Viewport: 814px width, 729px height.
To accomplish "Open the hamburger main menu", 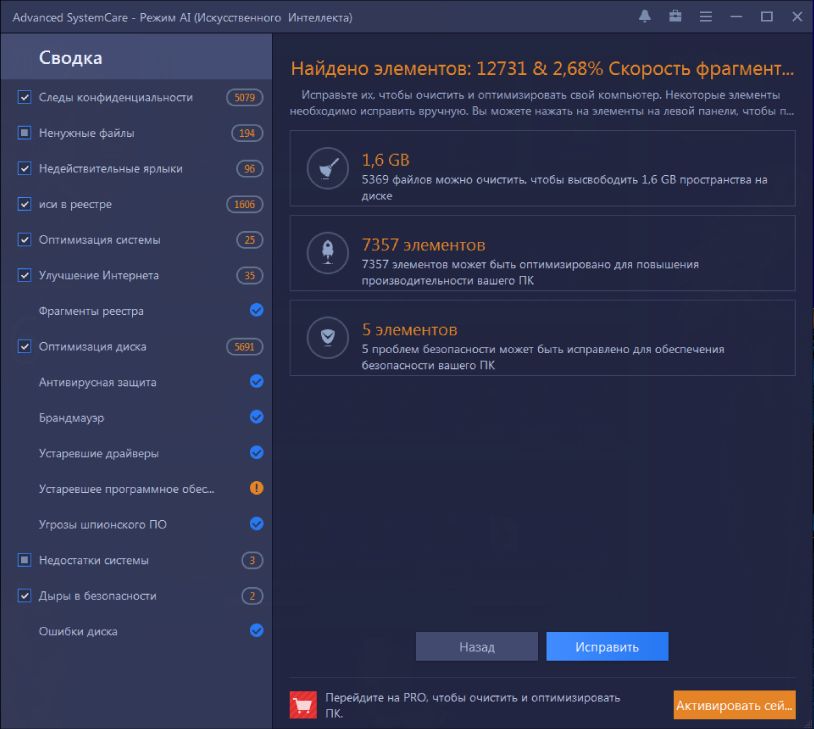I will click(706, 17).
